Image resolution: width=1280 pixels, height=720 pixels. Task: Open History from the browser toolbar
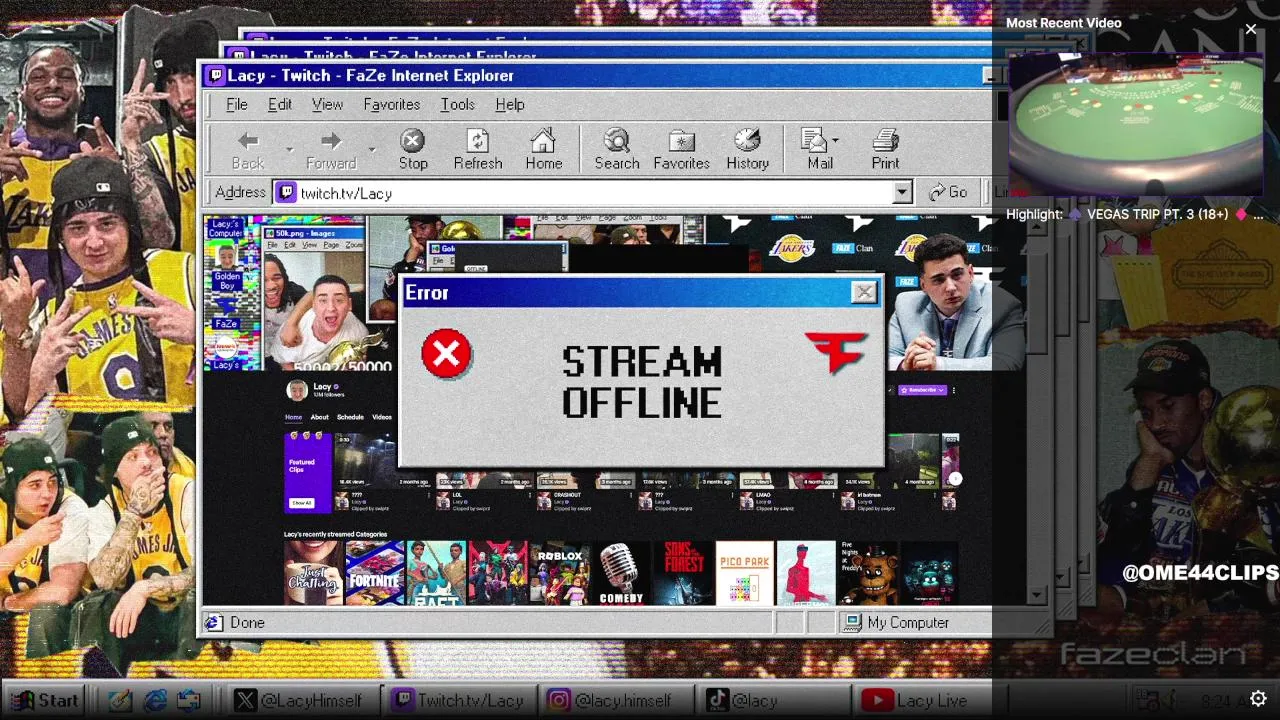tap(747, 141)
